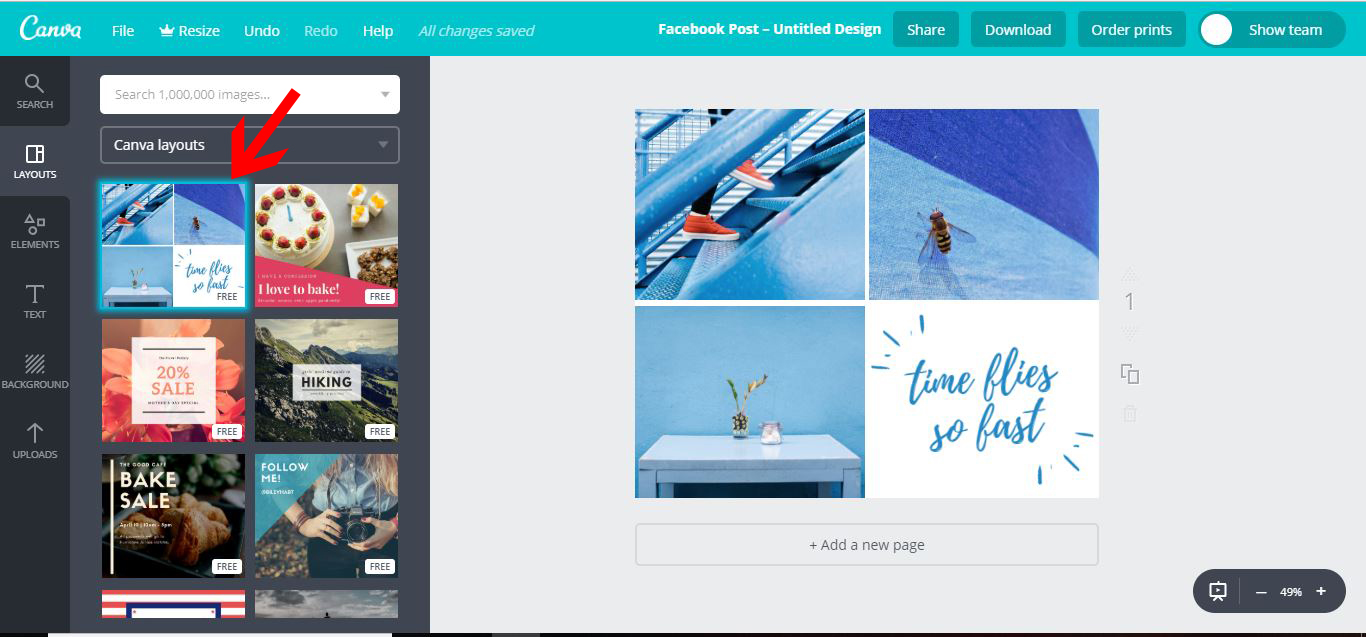
Task: Zoom in using the plus control
Action: click(1322, 591)
